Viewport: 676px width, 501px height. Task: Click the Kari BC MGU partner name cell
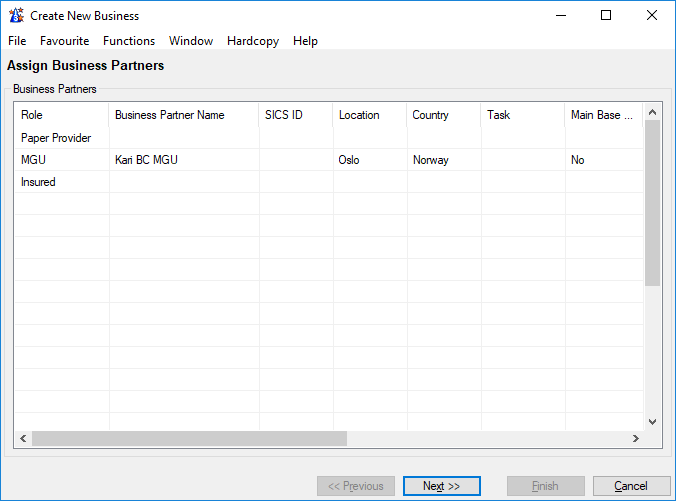(146, 160)
